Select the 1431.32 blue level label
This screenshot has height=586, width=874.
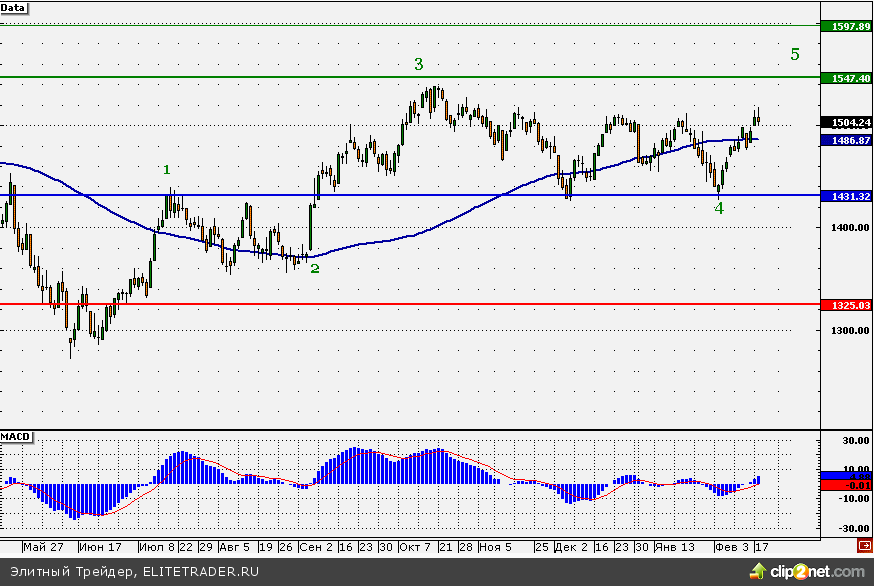(845, 197)
